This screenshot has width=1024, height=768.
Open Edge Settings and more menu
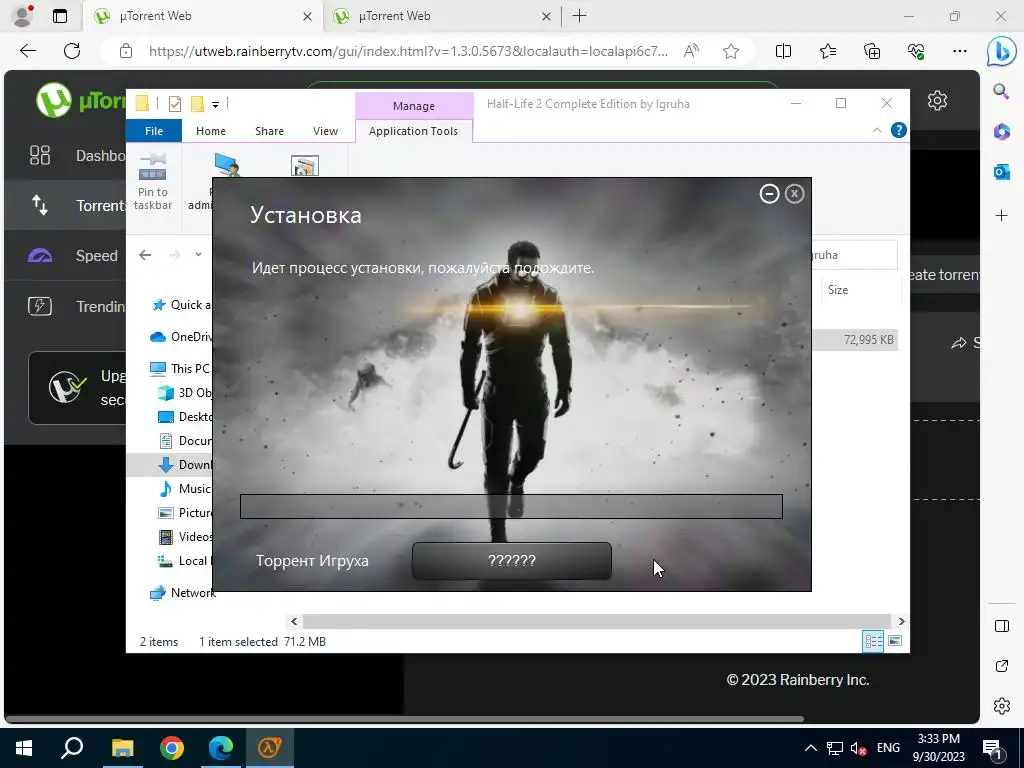tap(959, 51)
